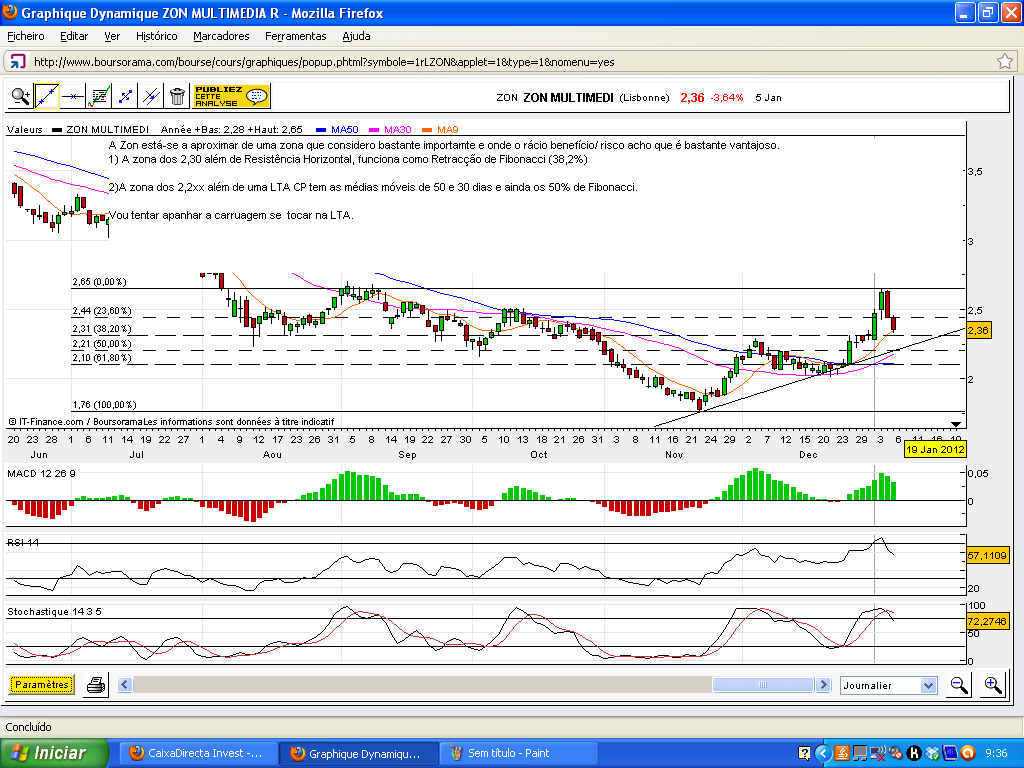The height and width of the screenshot is (768, 1024).
Task: Click the orange Avast tray icon
Action: (x=968, y=754)
